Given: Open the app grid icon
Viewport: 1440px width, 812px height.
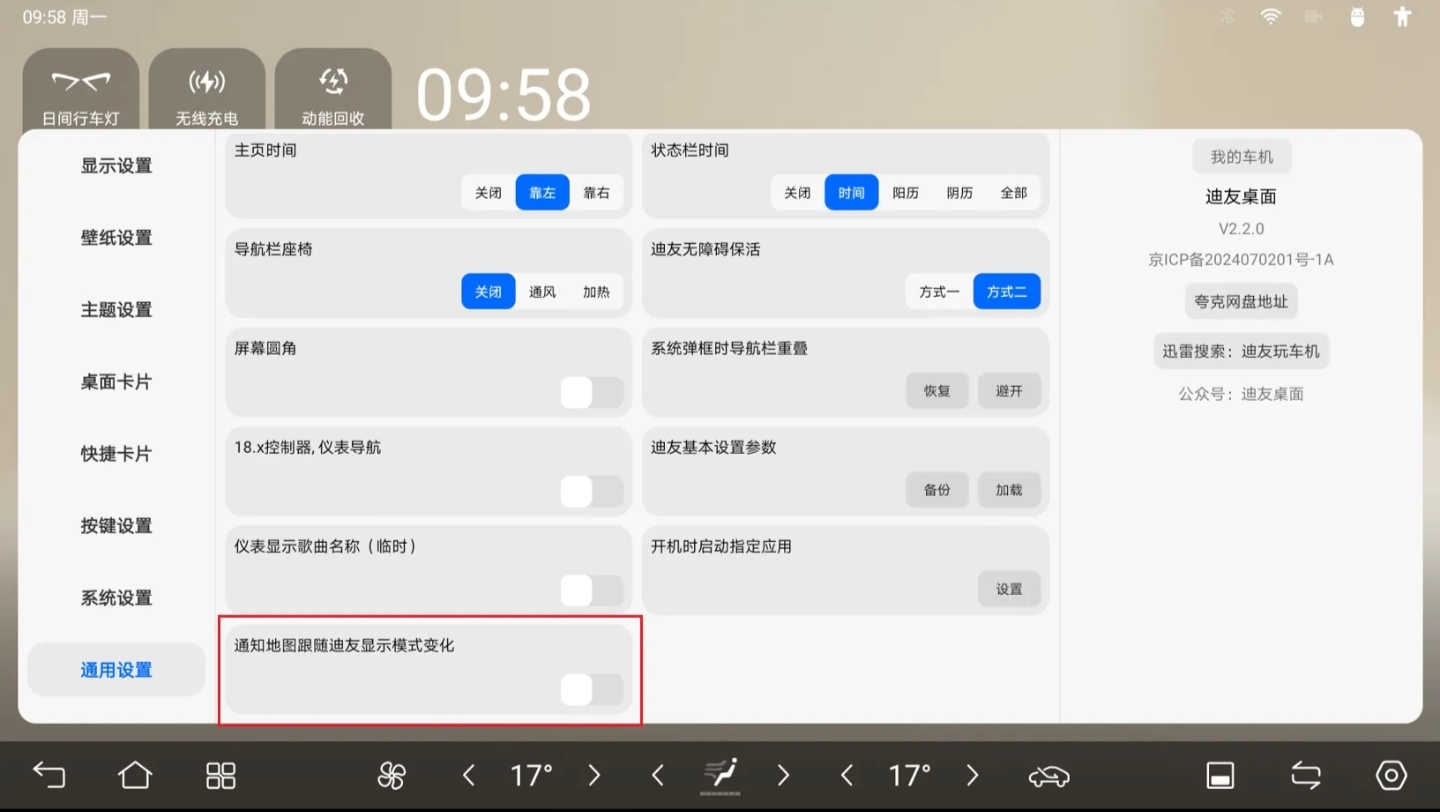Looking at the screenshot, I should (220, 775).
